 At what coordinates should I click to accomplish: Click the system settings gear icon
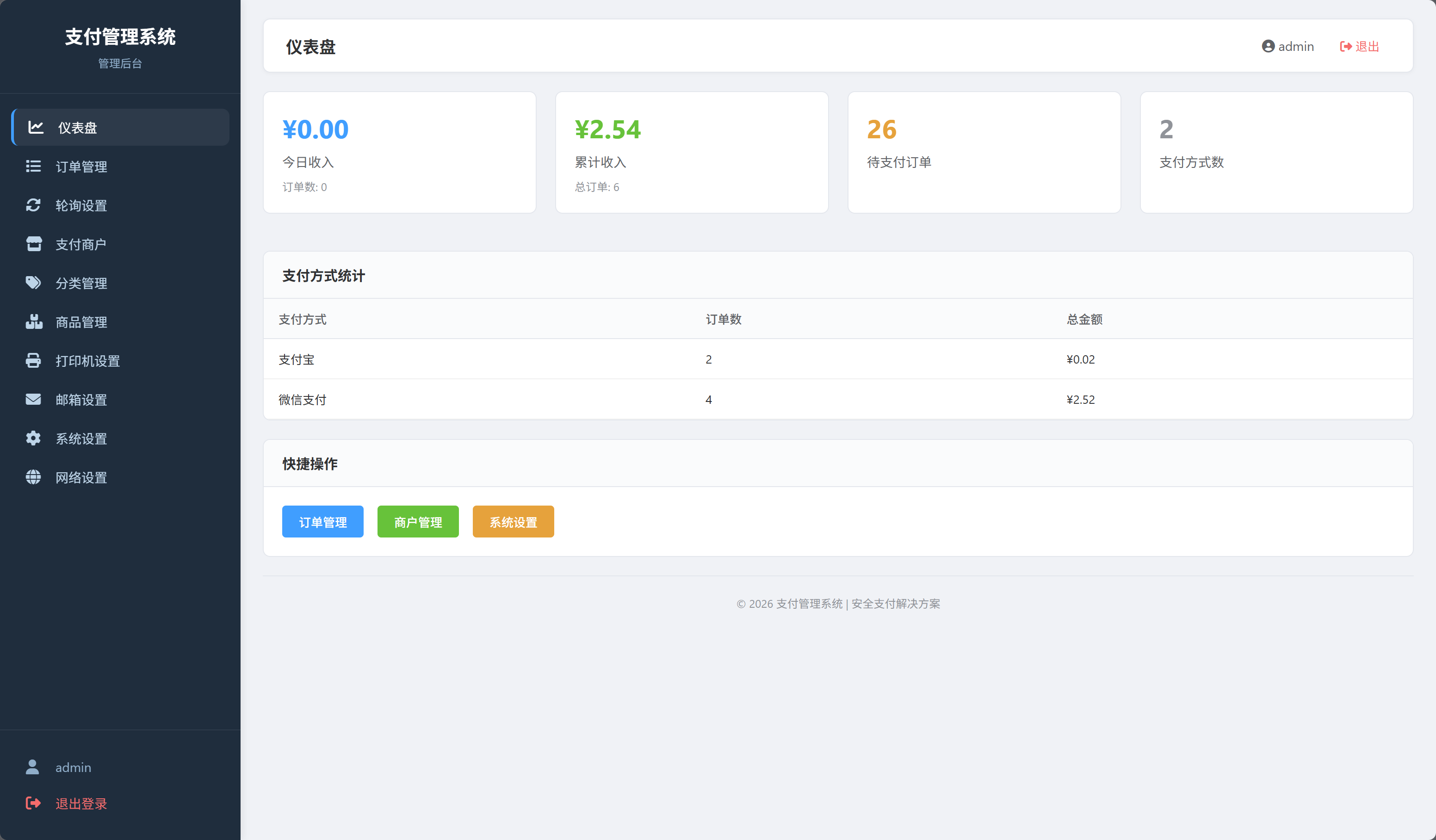tap(34, 438)
